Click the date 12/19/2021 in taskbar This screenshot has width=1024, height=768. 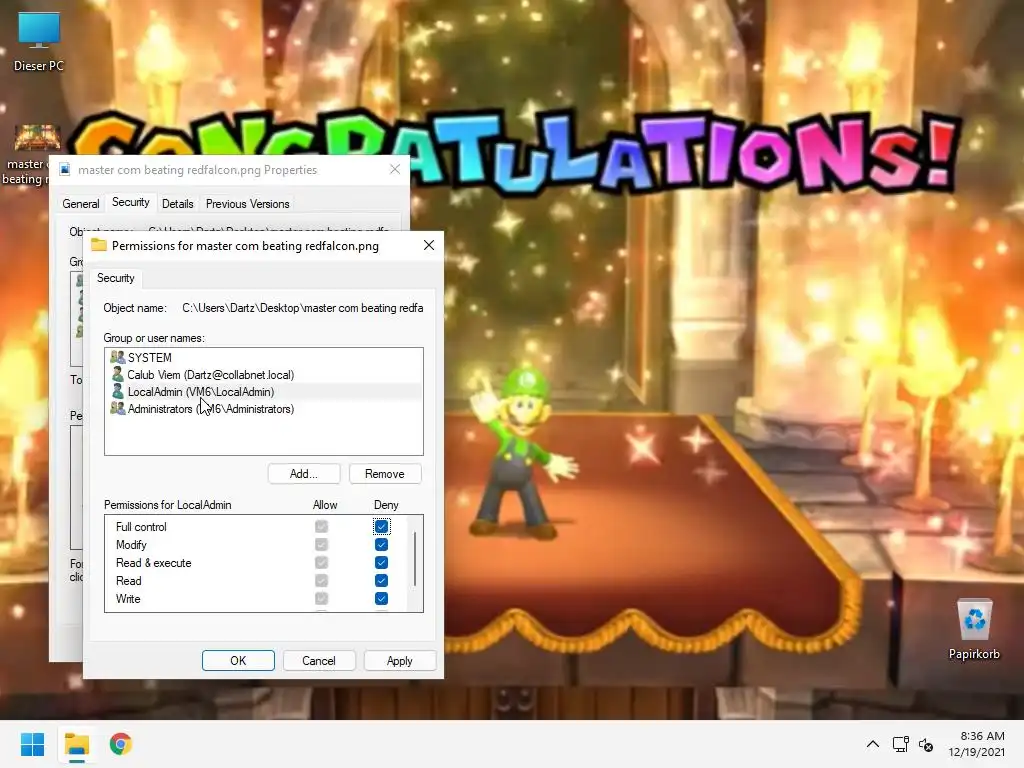pos(976,752)
